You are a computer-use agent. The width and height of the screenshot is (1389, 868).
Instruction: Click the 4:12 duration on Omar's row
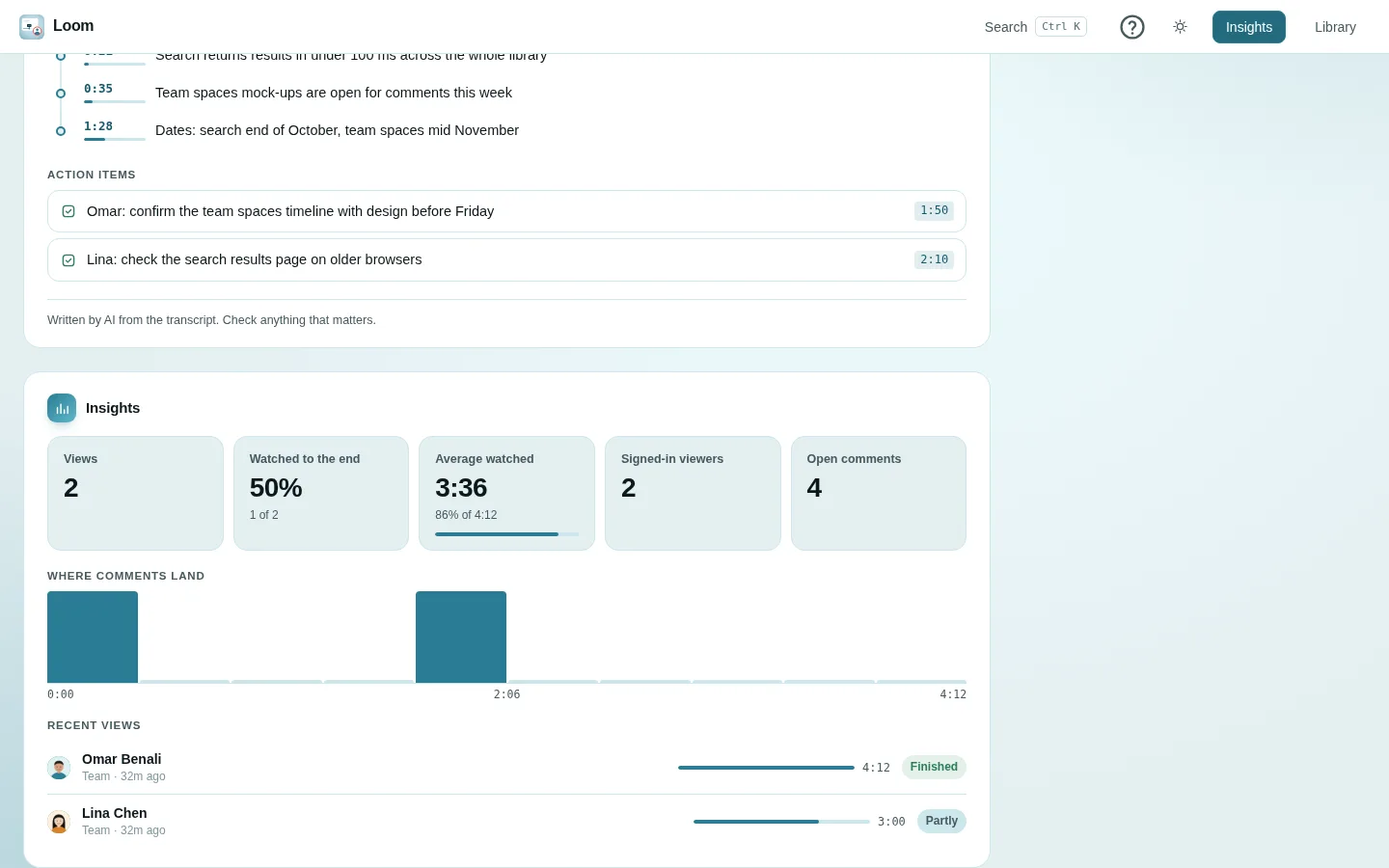click(876, 768)
